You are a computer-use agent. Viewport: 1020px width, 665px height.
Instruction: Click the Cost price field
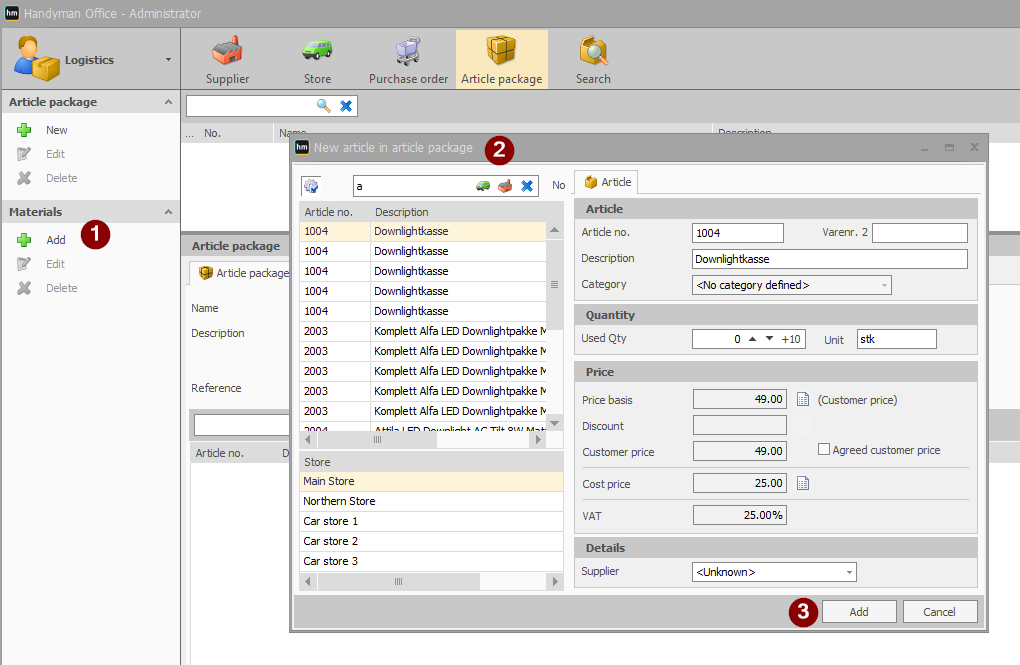(740, 483)
